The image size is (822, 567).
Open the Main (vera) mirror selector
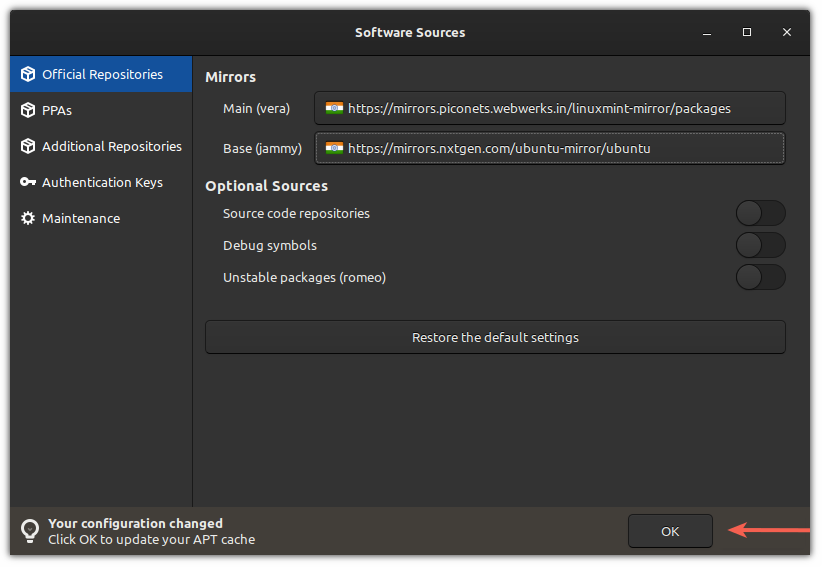coord(550,108)
